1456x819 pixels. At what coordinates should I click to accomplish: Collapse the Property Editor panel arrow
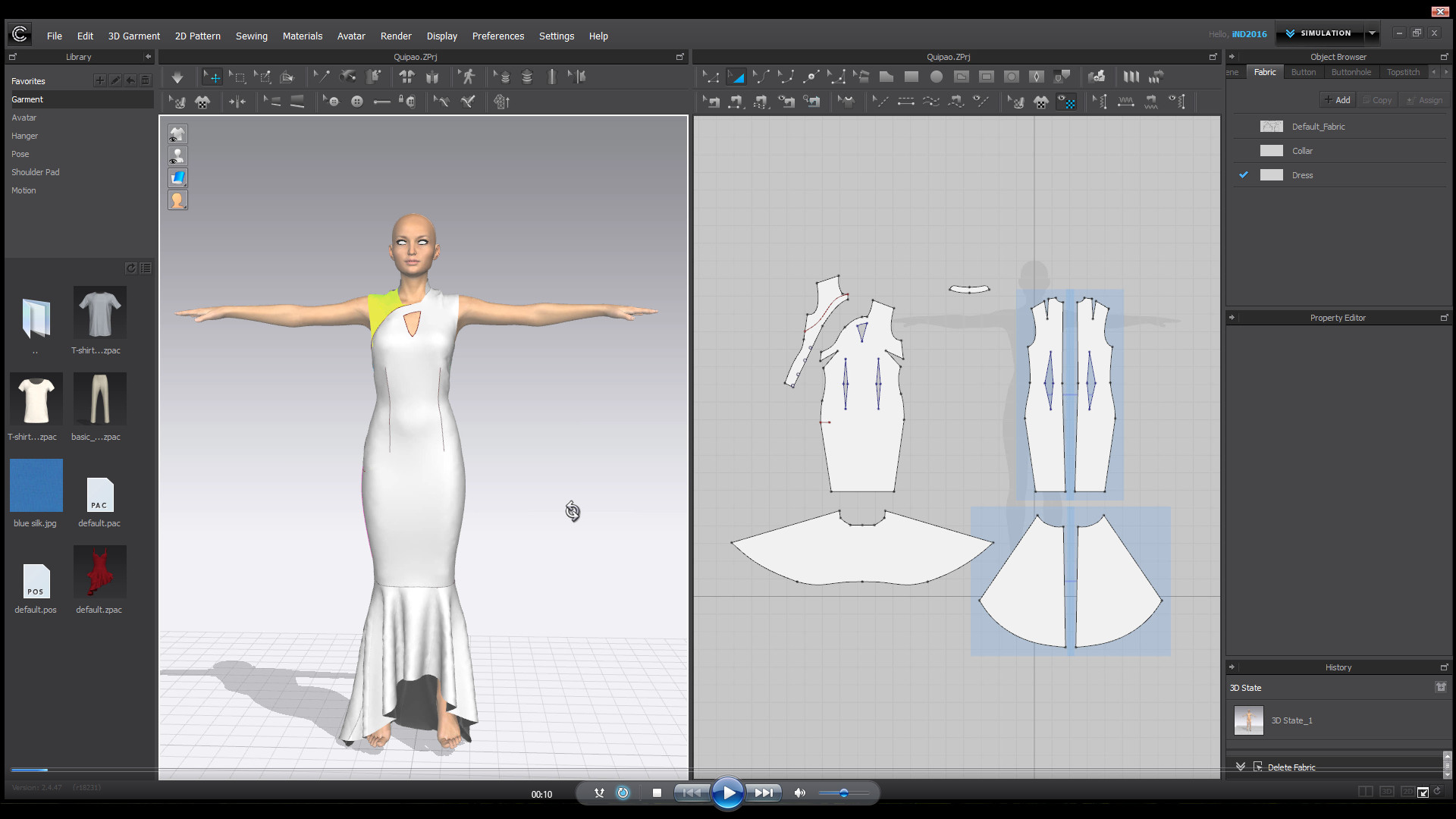pyautogui.click(x=1232, y=318)
